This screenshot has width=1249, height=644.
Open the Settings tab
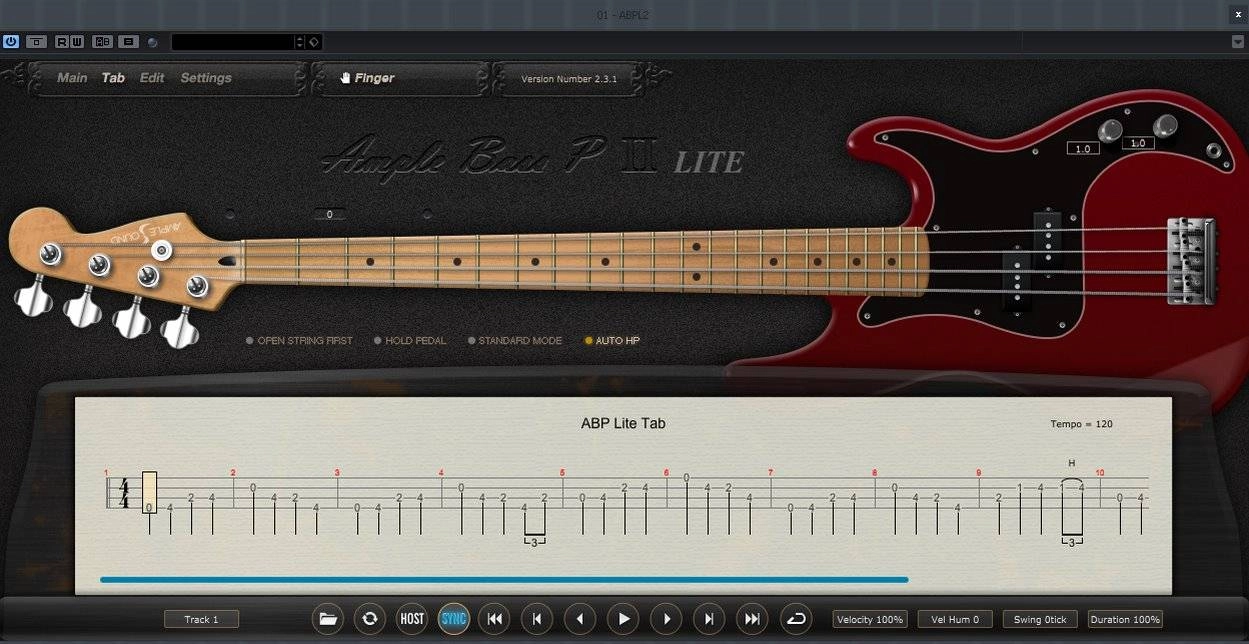(x=206, y=78)
